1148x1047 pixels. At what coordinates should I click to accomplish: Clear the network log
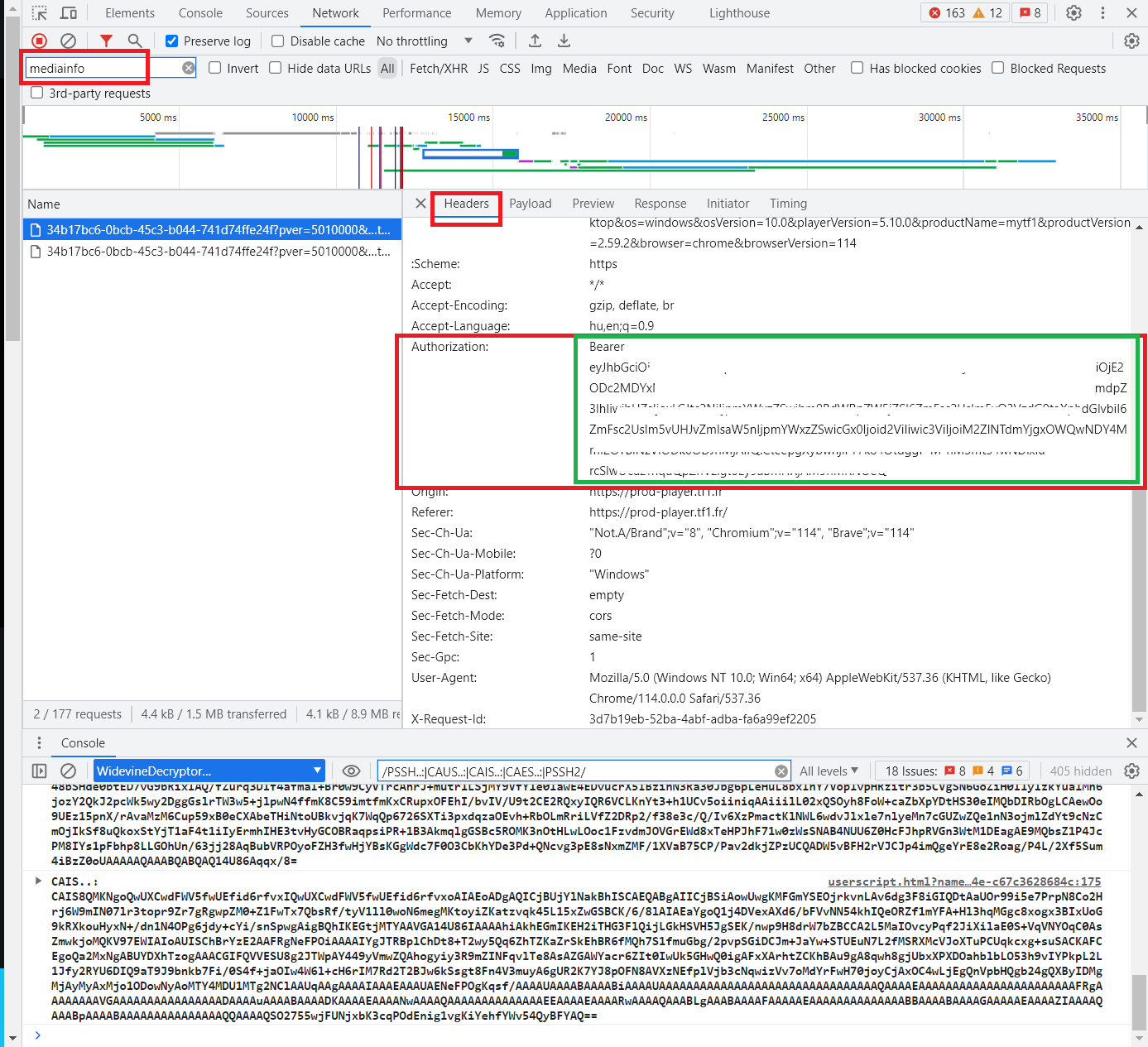point(69,41)
